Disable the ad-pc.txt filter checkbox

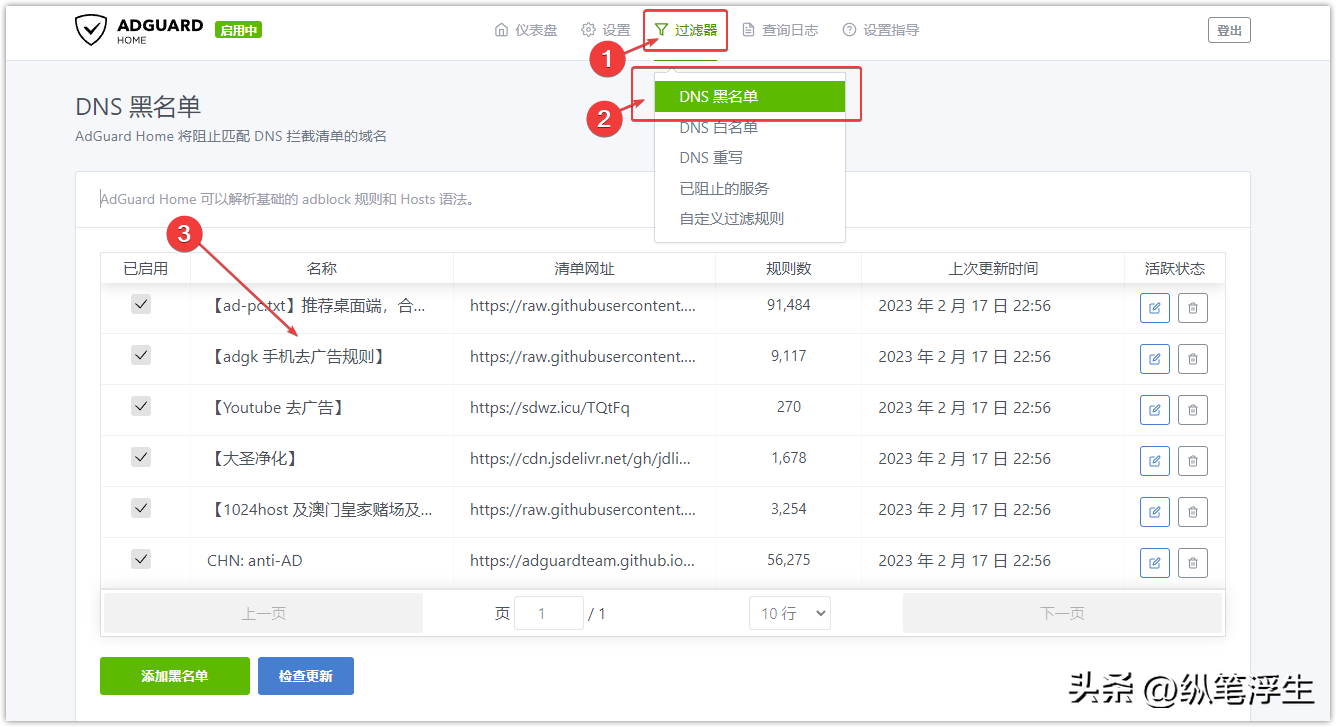click(x=141, y=304)
